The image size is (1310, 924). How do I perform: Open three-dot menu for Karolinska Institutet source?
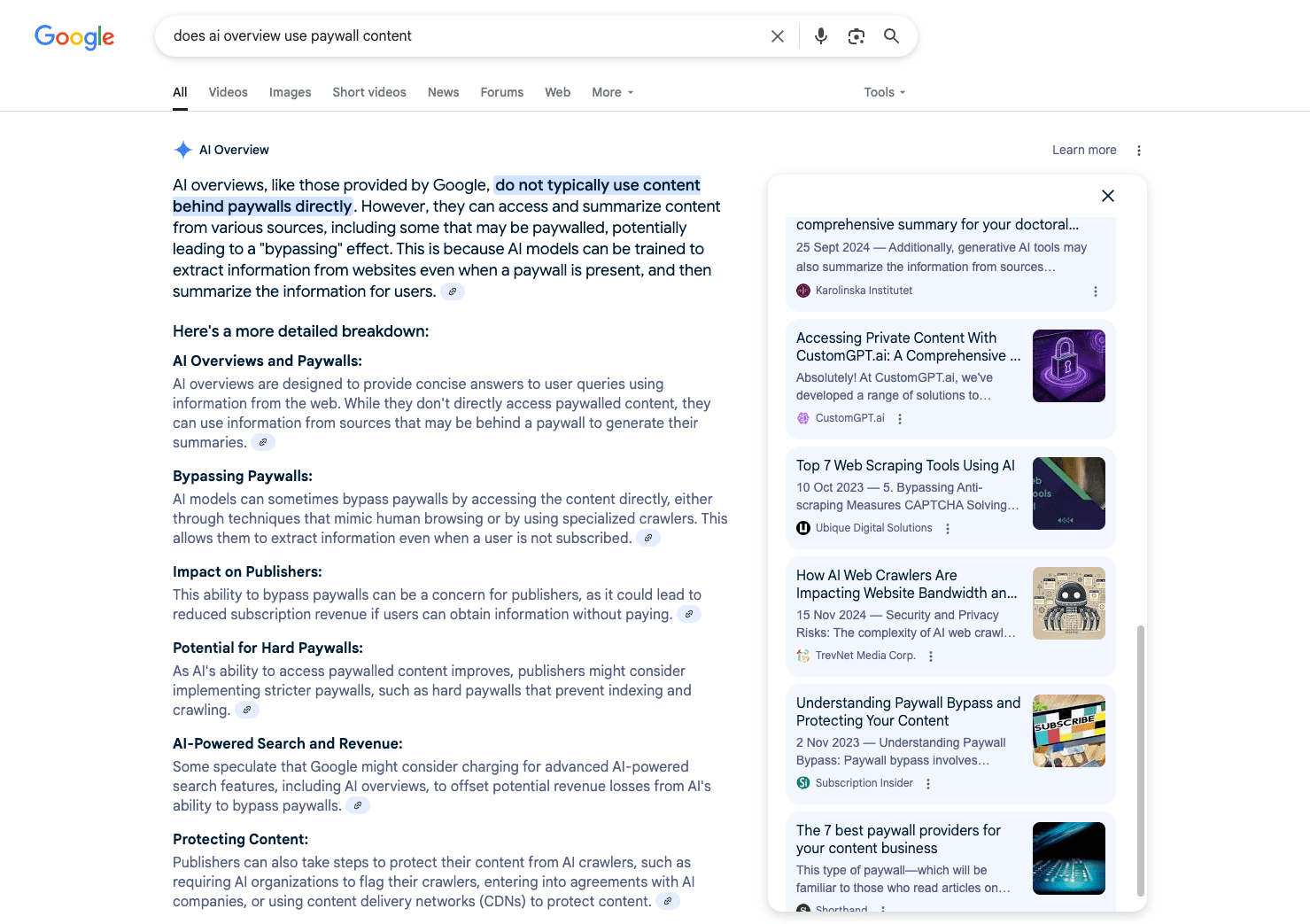point(1096,291)
